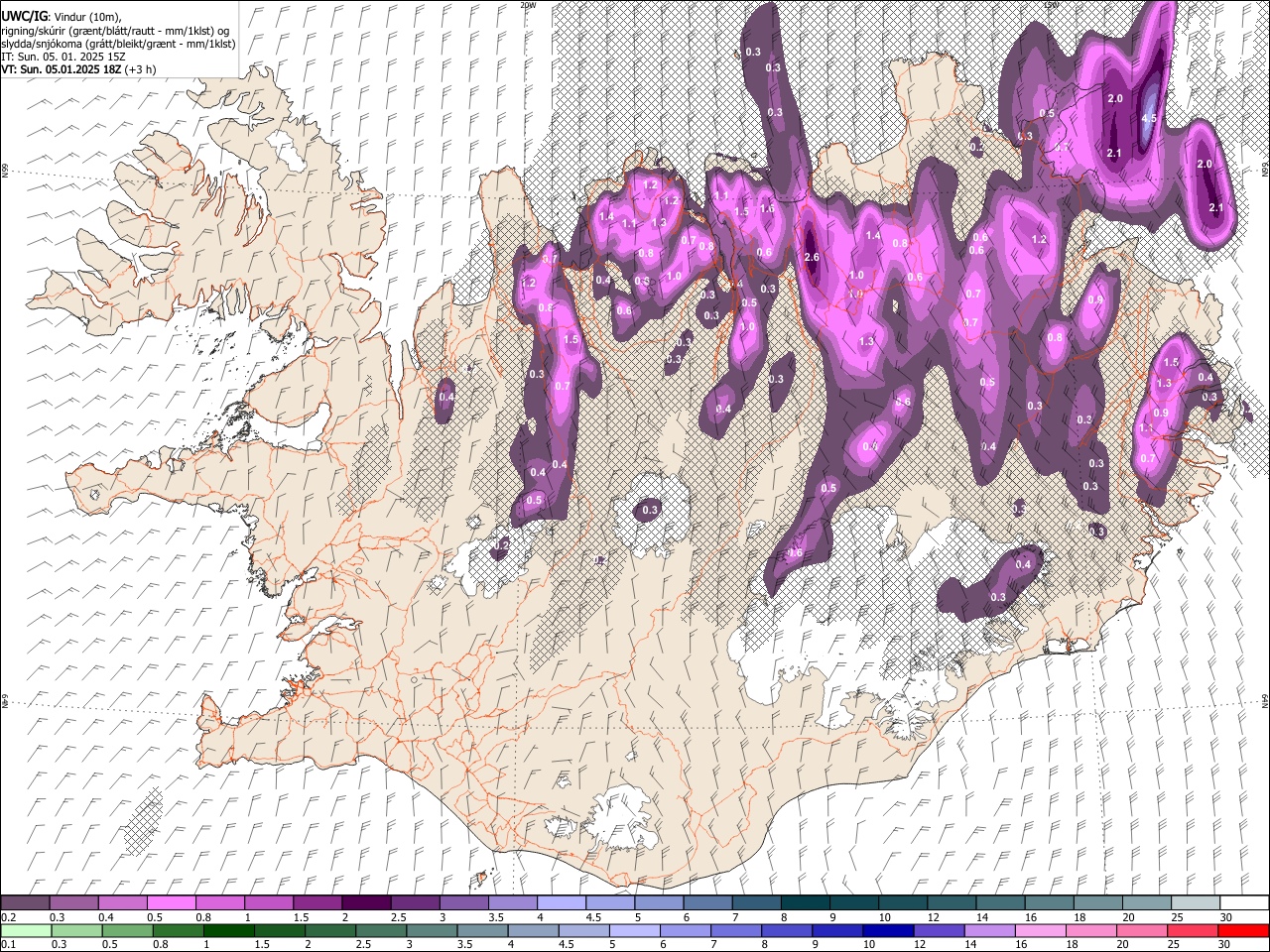Click the 4.5 precipitation value on the map
This screenshot has height=952, width=1270.
1150,119
